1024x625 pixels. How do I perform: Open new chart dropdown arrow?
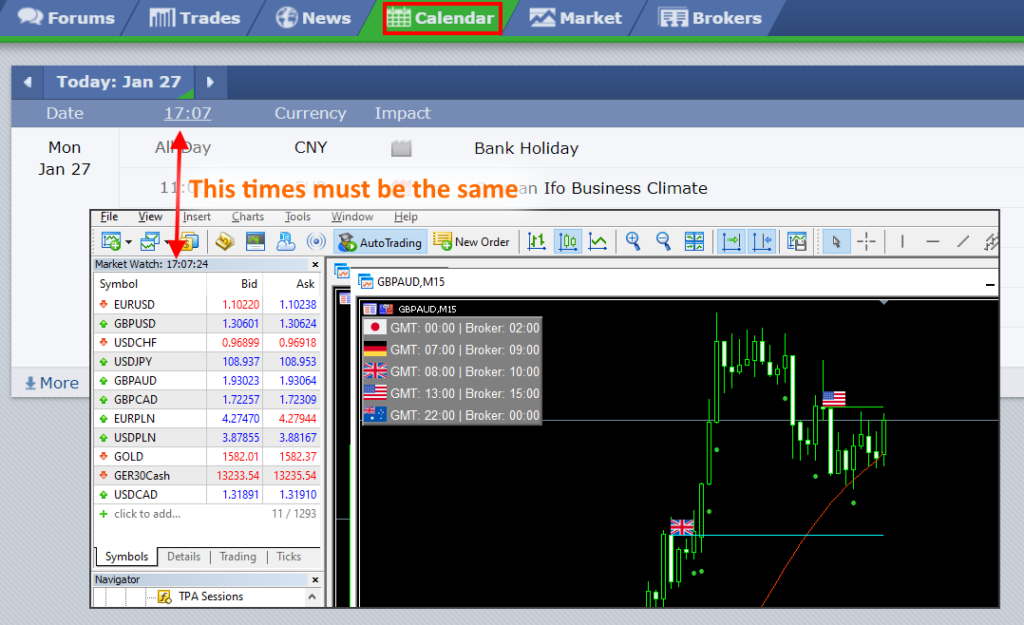pyautogui.click(x=128, y=242)
